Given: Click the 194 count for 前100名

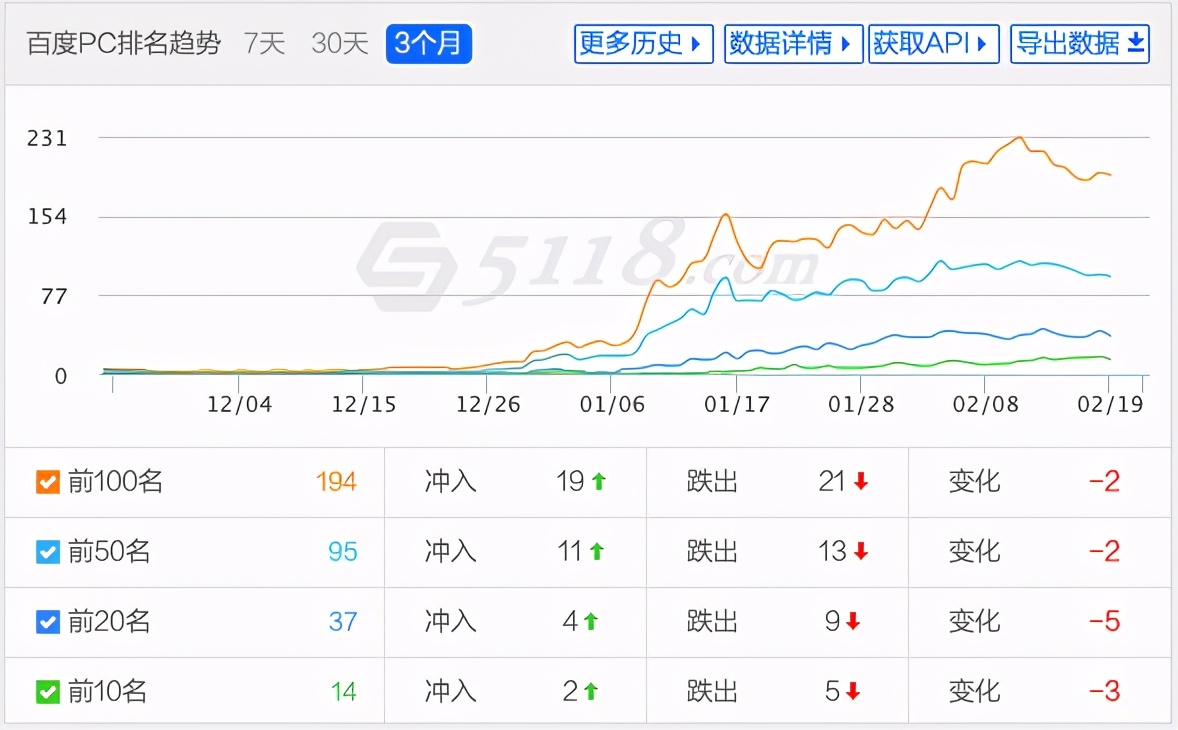Looking at the screenshot, I should (x=336, y=482).
